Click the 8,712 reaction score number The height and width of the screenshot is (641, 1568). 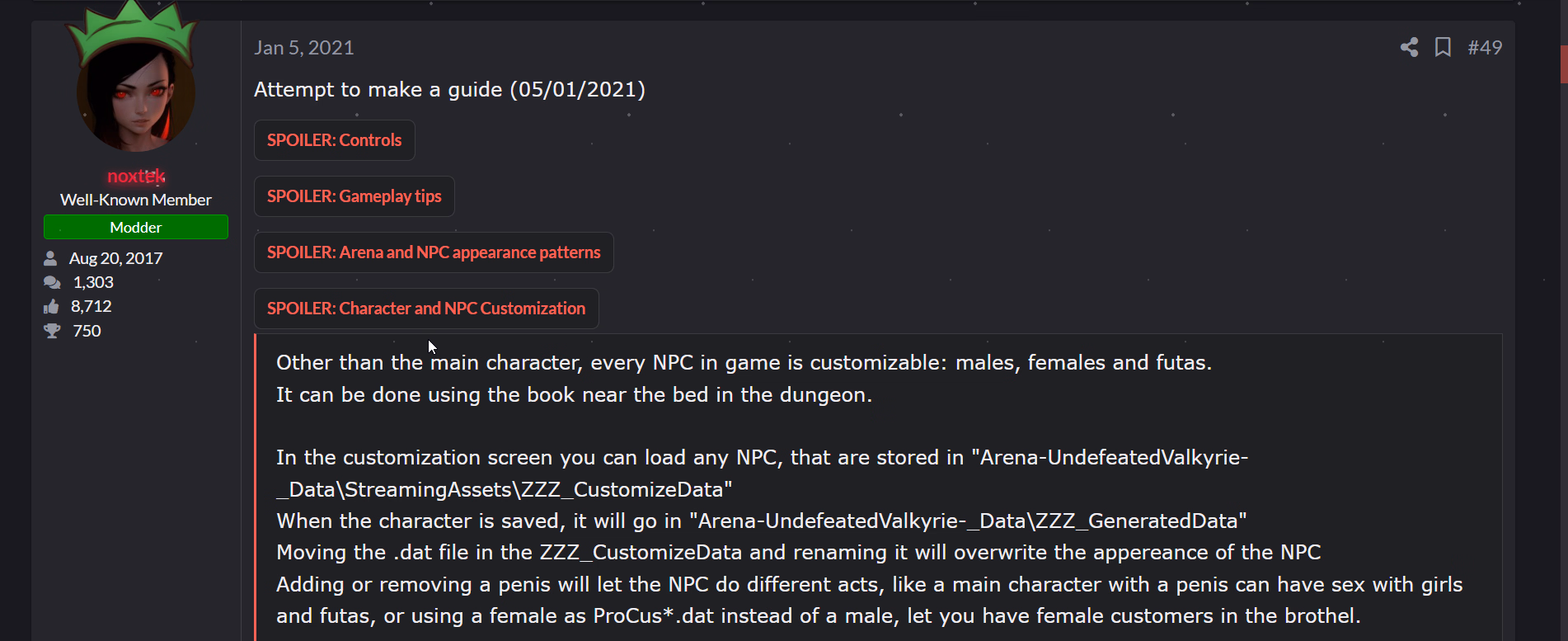[91, 307]
